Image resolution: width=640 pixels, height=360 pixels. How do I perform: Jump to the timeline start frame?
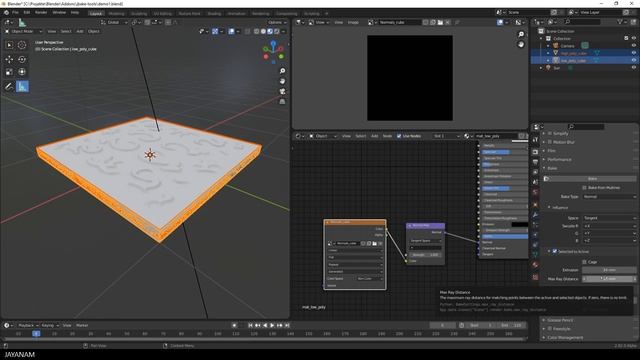pos(250,325)
